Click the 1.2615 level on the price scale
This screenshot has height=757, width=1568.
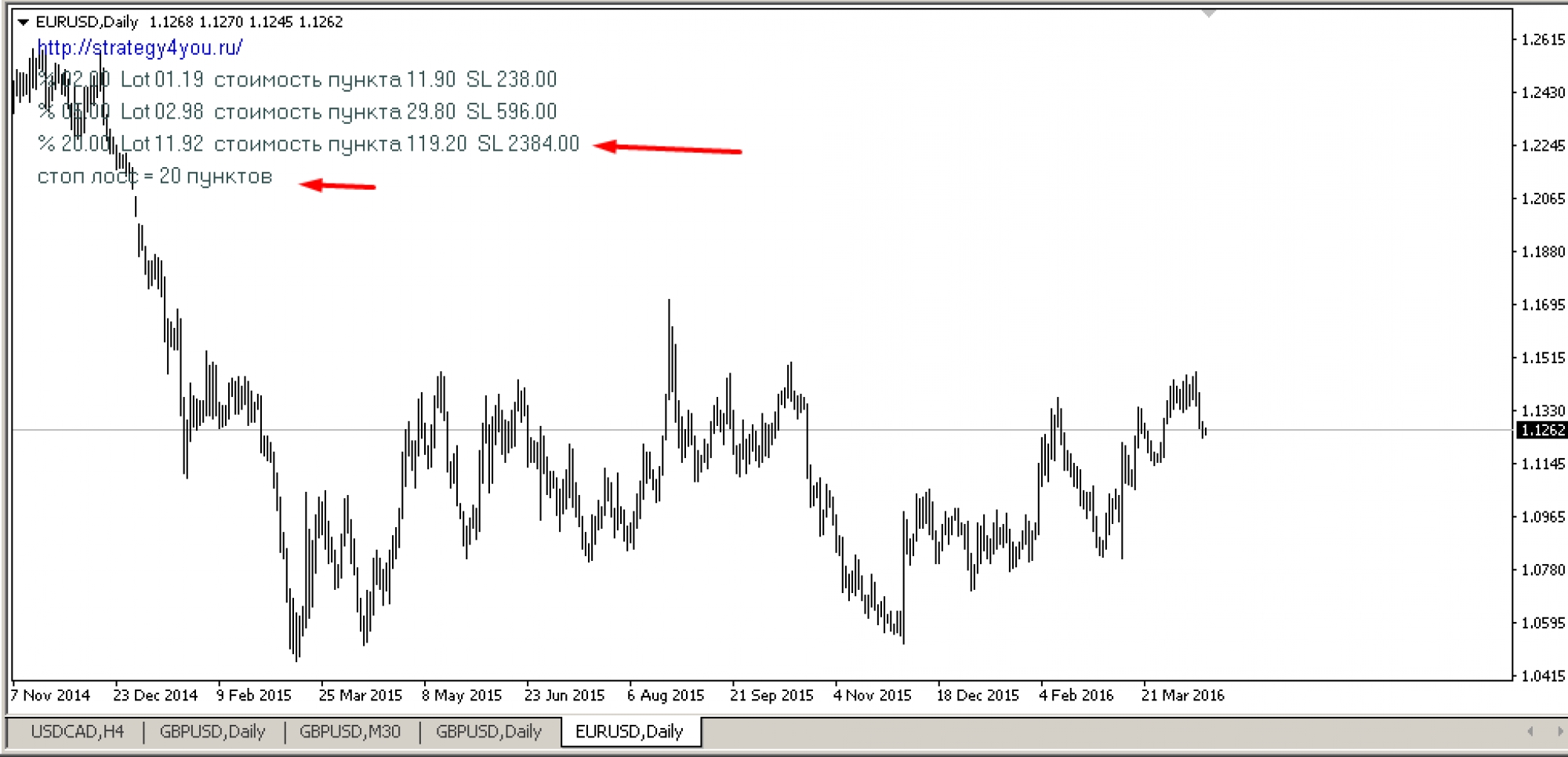click(1542, 40)
